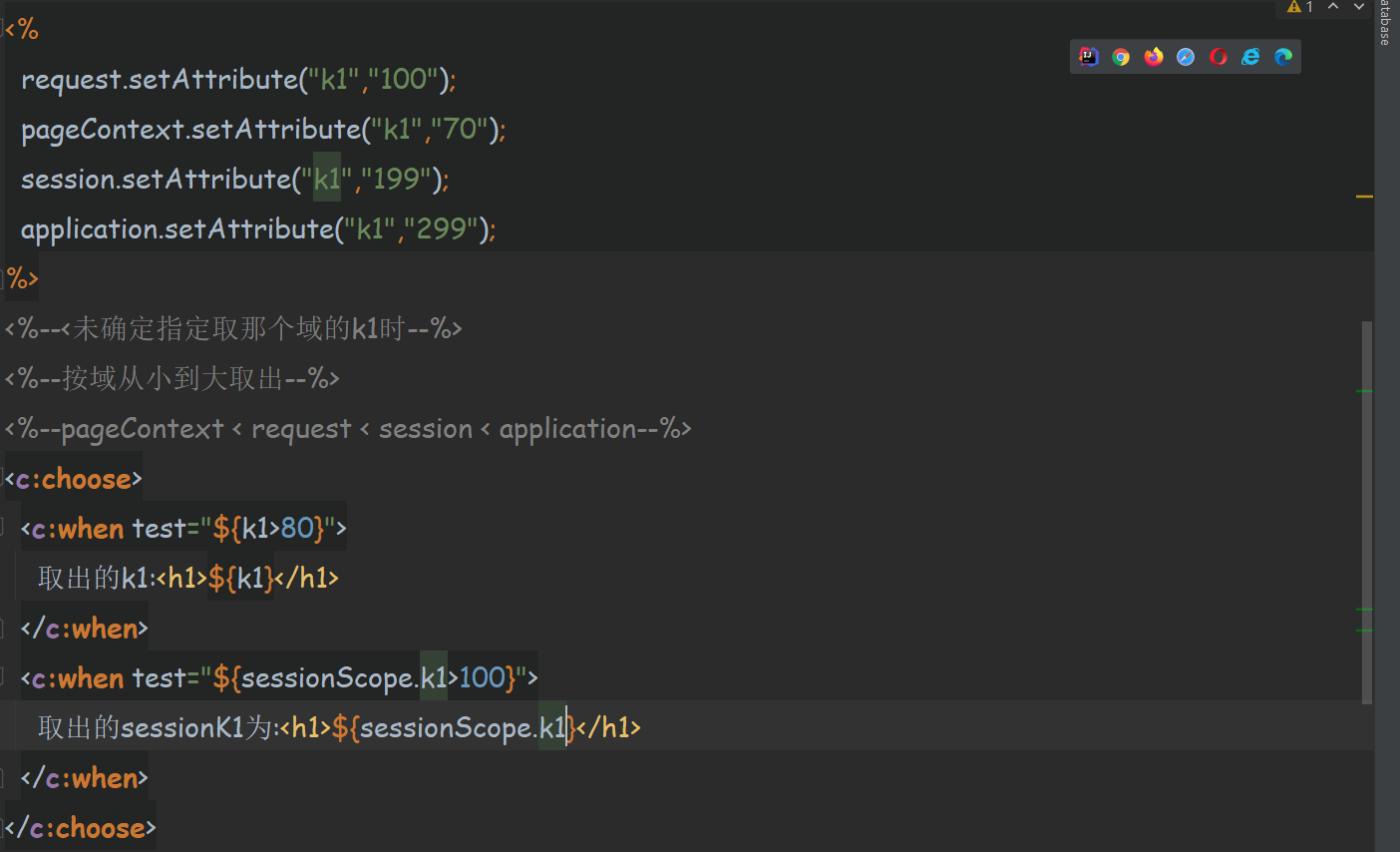The image size is (1400, 852).
Task: Click the 100 in sessionScope.k1>100
Action: (x=483, y=677)
